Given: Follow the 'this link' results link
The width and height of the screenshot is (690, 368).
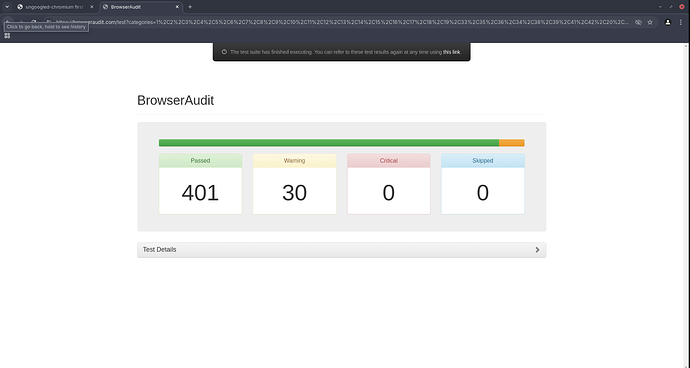Looking at the screenshot, I should [x=451, y=52].
